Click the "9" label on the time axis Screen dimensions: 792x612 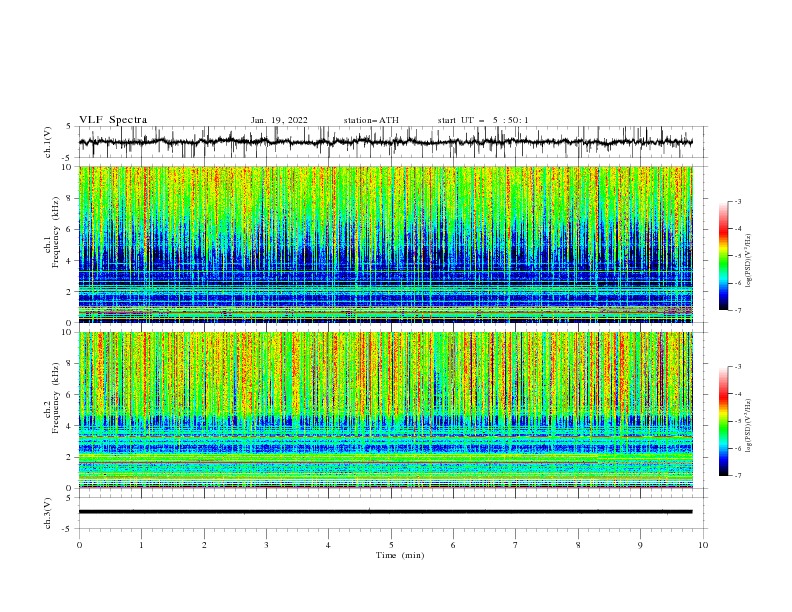tap(640, 545)
